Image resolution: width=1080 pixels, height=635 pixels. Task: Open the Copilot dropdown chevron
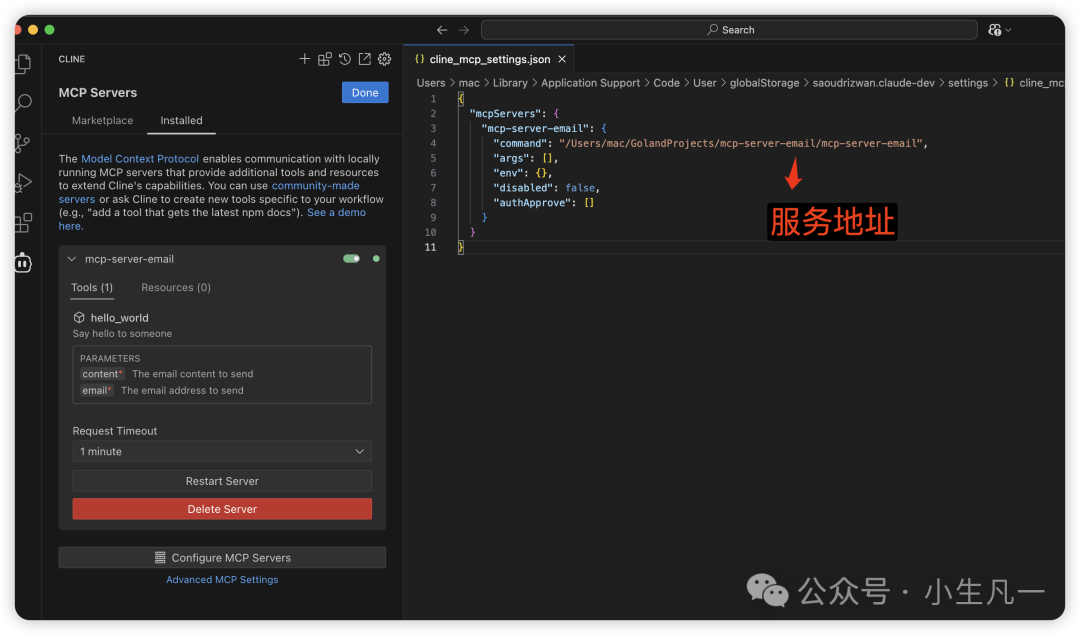pos(1008,30)
